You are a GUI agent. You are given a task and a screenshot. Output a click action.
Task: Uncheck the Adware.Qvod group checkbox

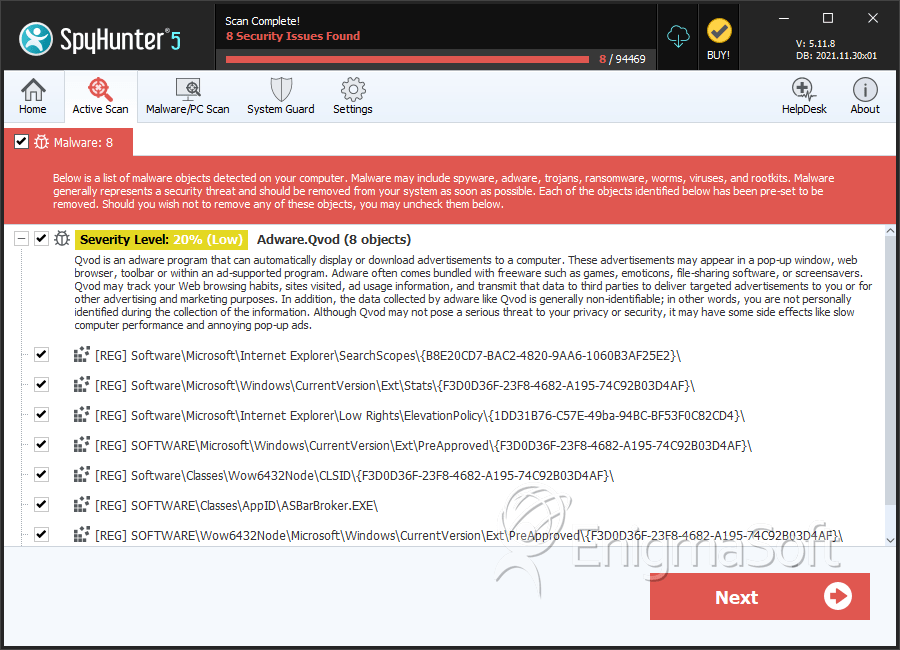pyautogui.click(x=41, y=238)
